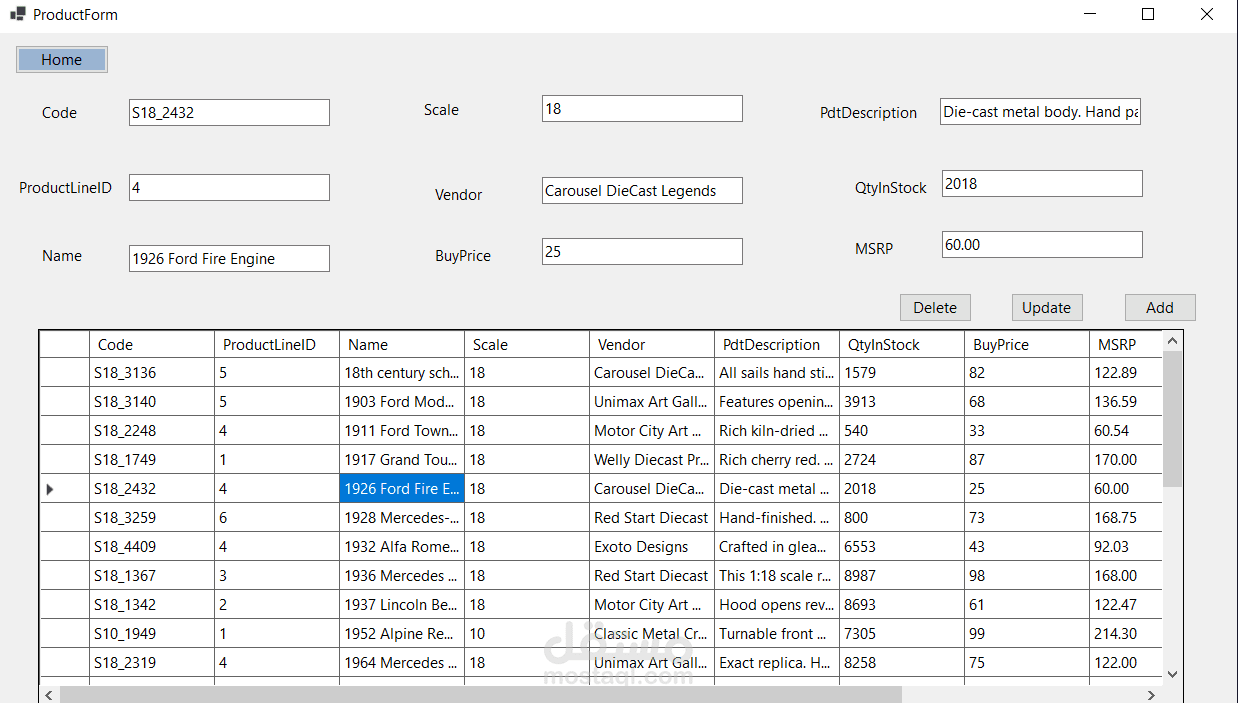This screenshot has width=1238, height=703.
Task: Click grid vertical scrollbar up arrow
Action: (x=1172, y=341)
